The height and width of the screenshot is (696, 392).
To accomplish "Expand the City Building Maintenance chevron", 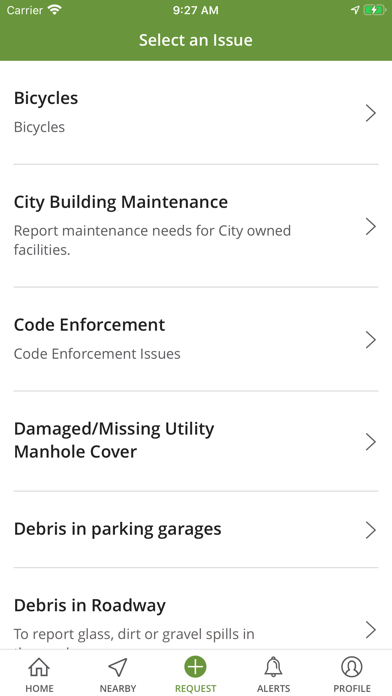I will pos(371,226).
